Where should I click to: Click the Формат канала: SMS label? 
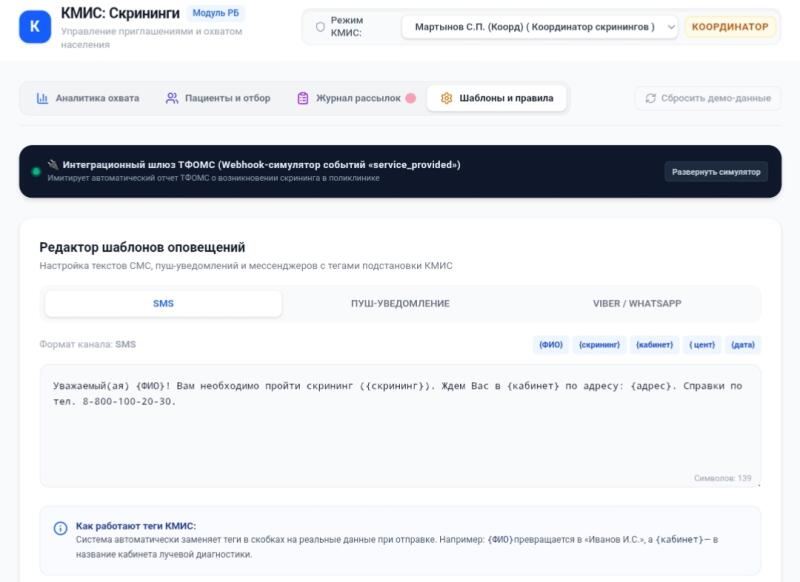88,344
